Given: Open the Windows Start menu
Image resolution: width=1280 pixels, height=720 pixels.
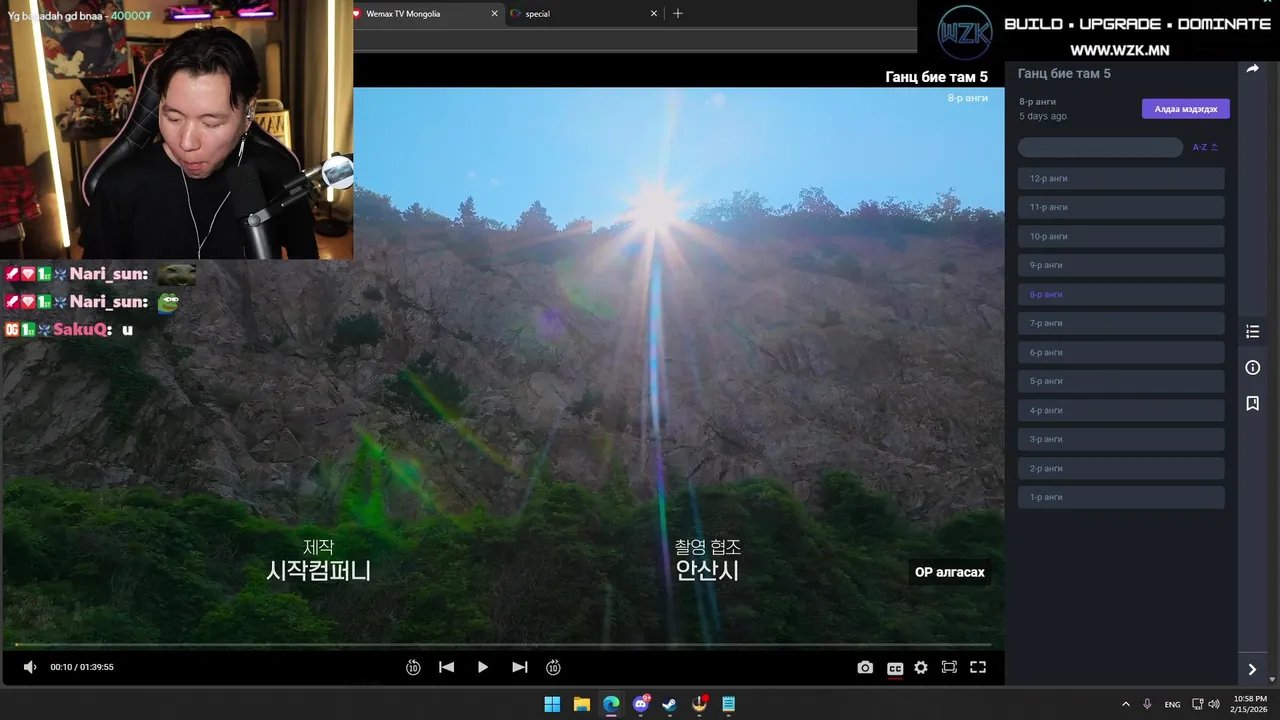Looking at the screenshot, I should click(x=552, y=704).
